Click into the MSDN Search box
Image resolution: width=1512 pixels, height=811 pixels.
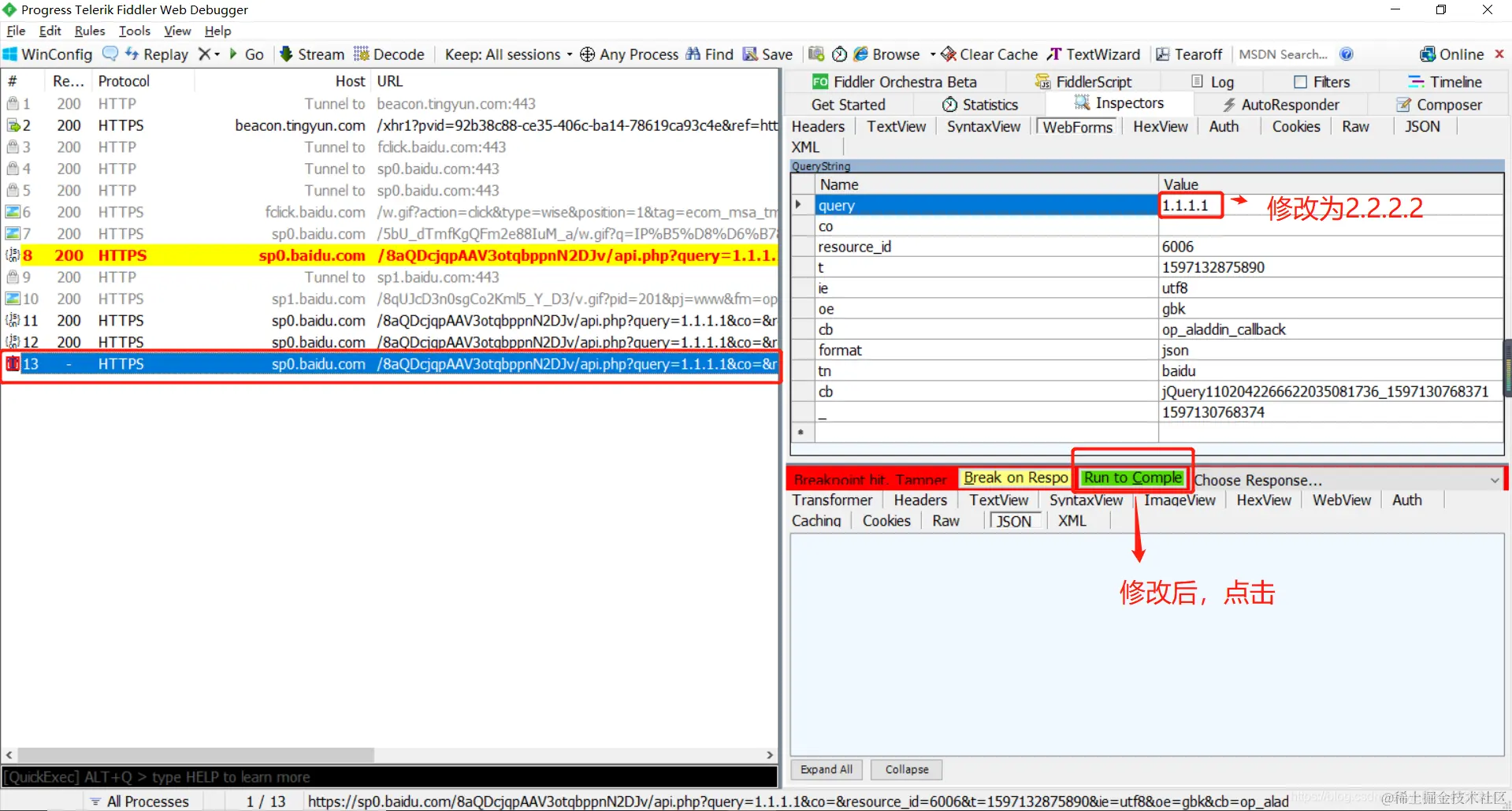[1284, 54]
